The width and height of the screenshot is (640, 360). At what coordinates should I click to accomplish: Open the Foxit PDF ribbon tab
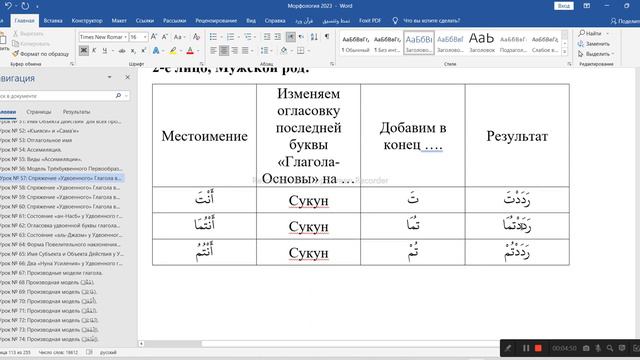[x=370, y=20]
